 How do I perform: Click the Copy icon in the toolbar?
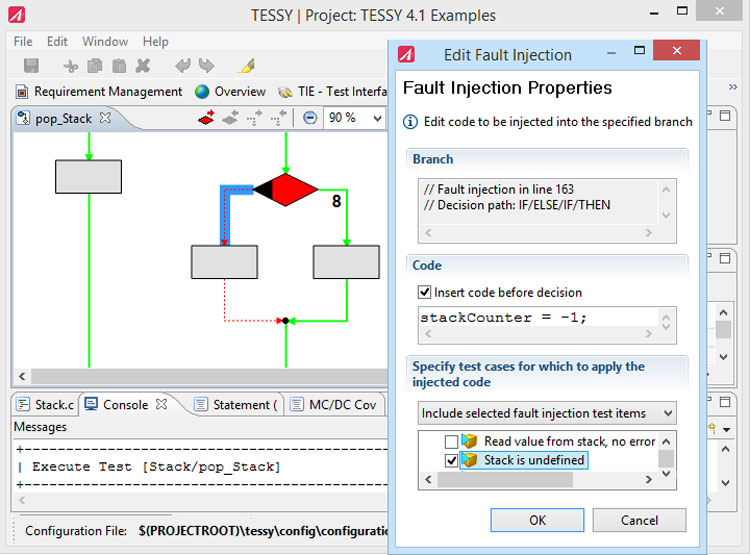click(x=95, y=66)
